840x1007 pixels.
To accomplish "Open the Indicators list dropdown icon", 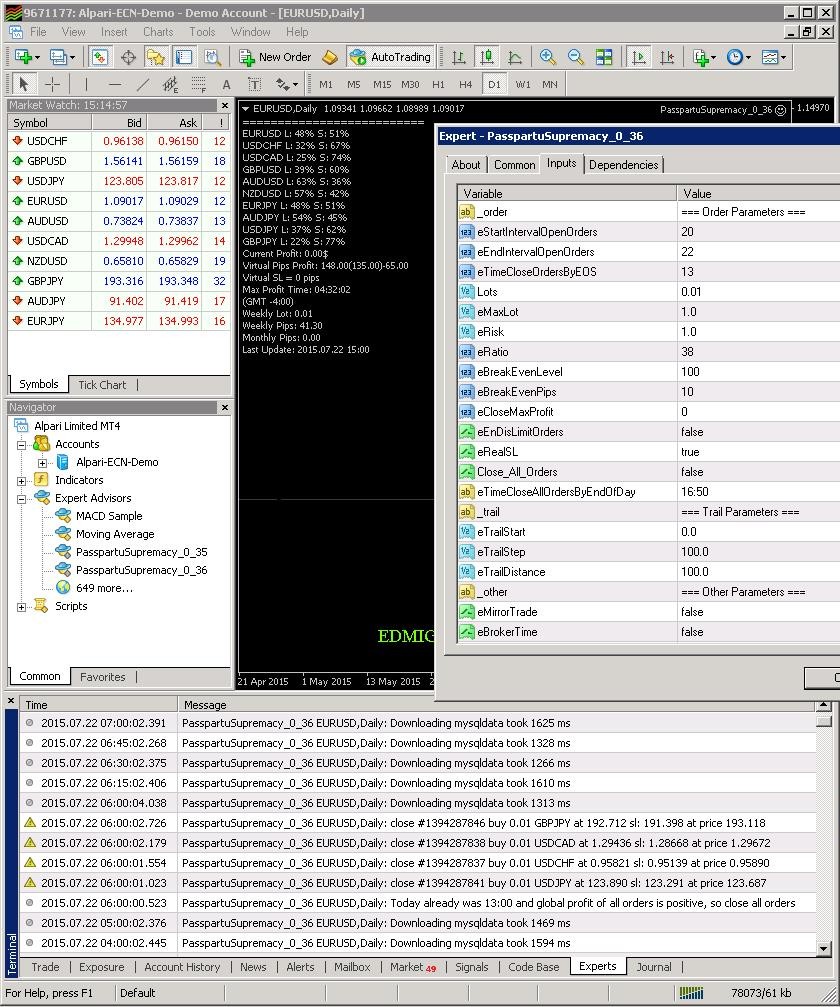I will tap(704, 57).
